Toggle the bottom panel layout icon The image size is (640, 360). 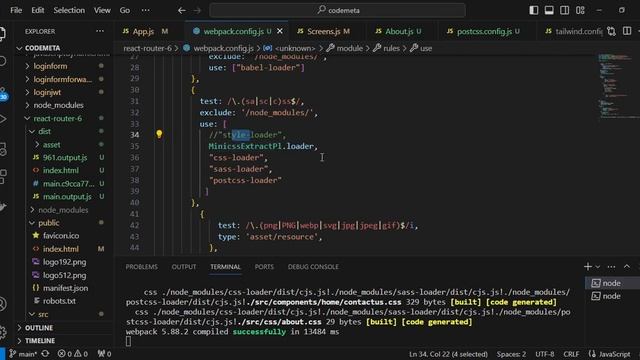tap(549, 10)
